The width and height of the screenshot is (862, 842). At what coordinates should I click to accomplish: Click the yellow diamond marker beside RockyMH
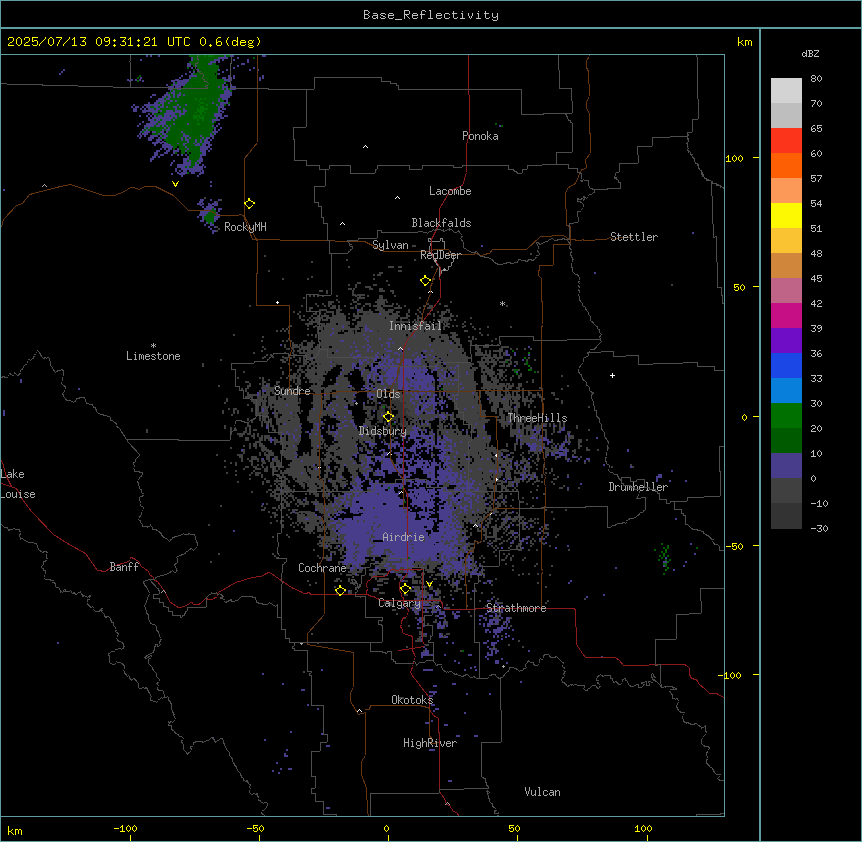(250, 204)
